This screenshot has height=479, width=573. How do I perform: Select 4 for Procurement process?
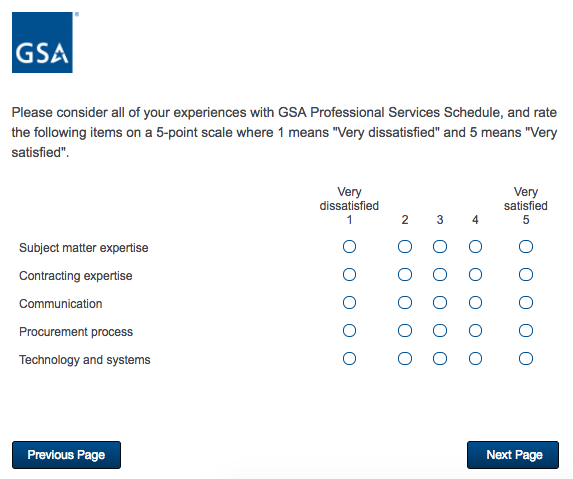(475, 331)
